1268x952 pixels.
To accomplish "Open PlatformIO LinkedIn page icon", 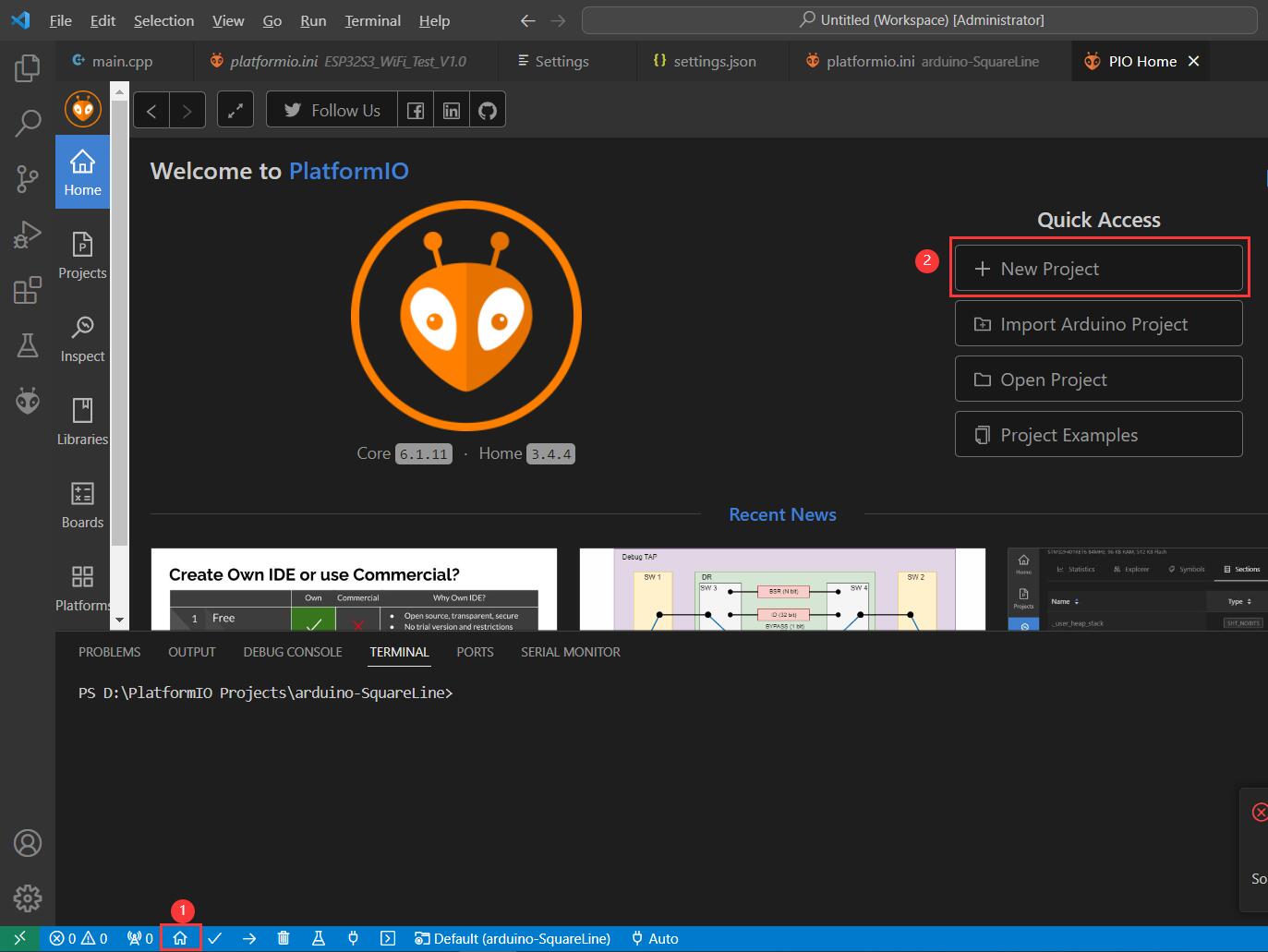I will (x=452, y=110).
